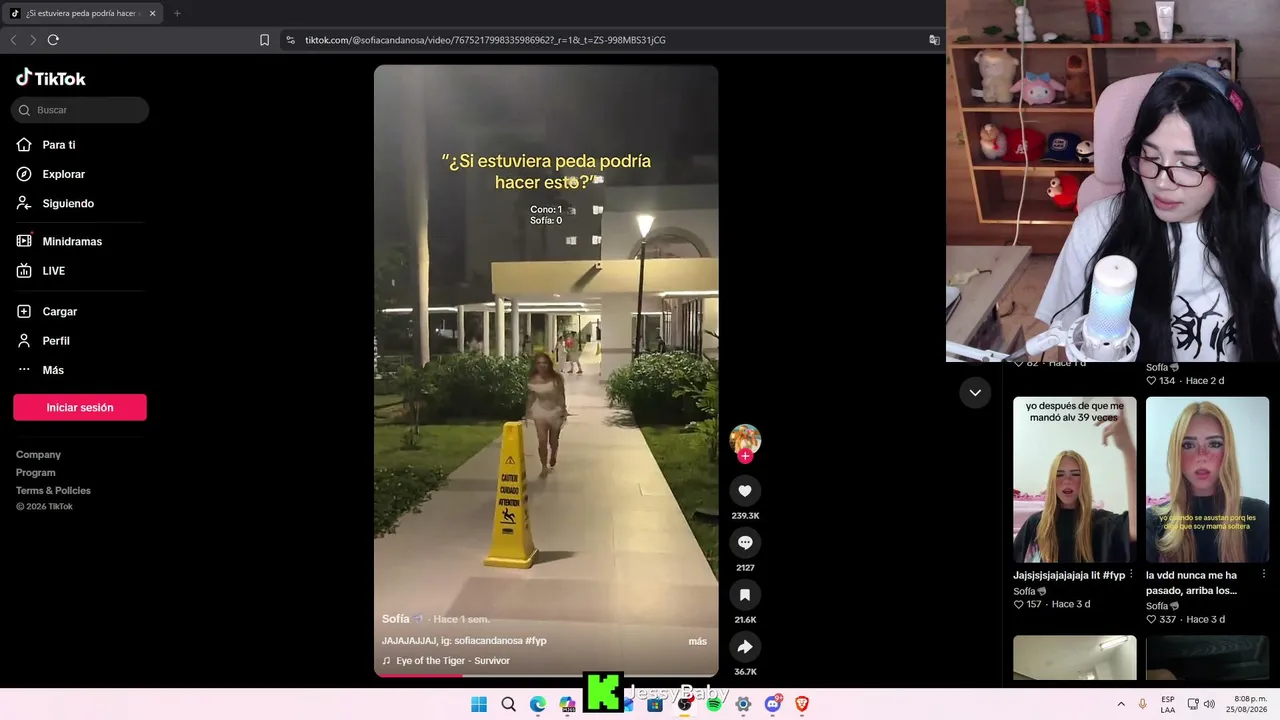This screenshot has width=1280, height=720.
Task: Open the TikTok logo home link
Action: (x=51, y=78)
